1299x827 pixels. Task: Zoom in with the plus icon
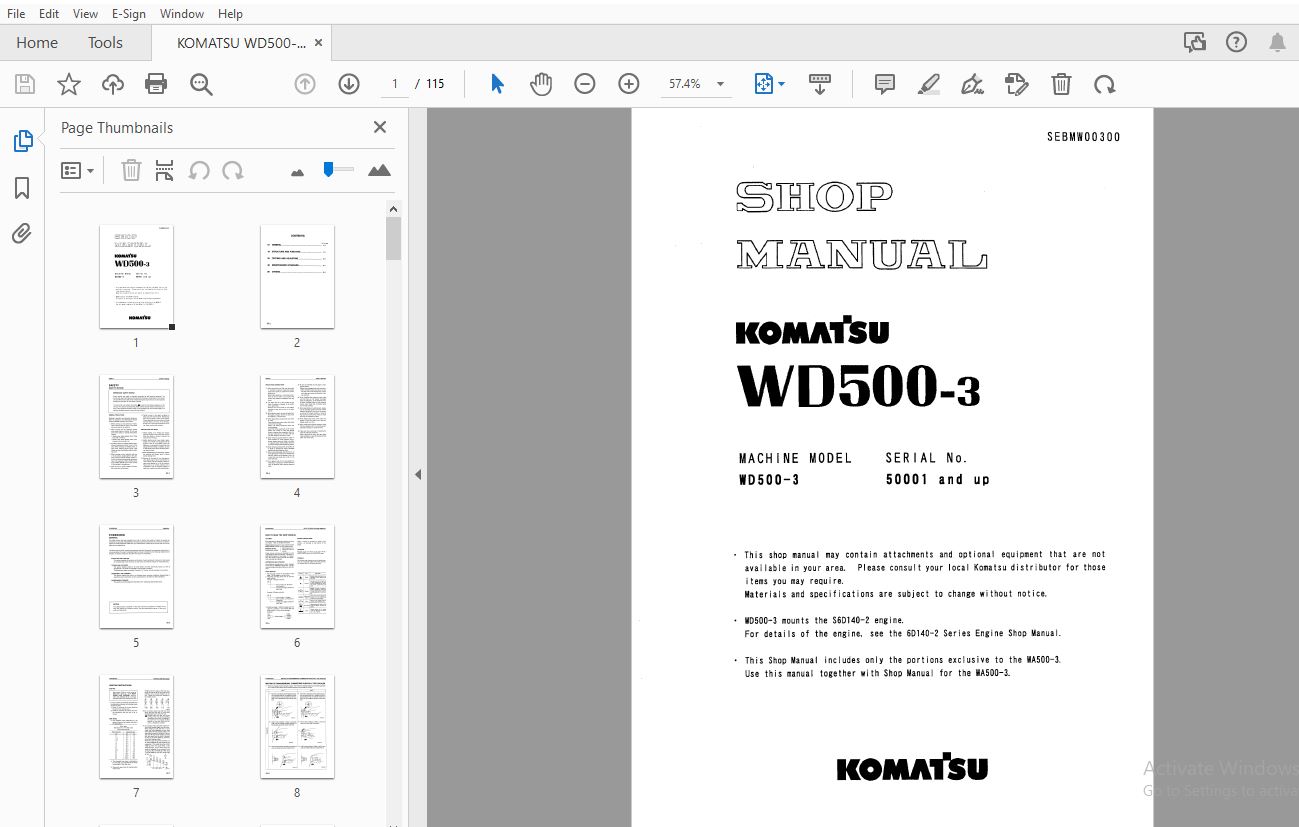[x=629, y=84]
